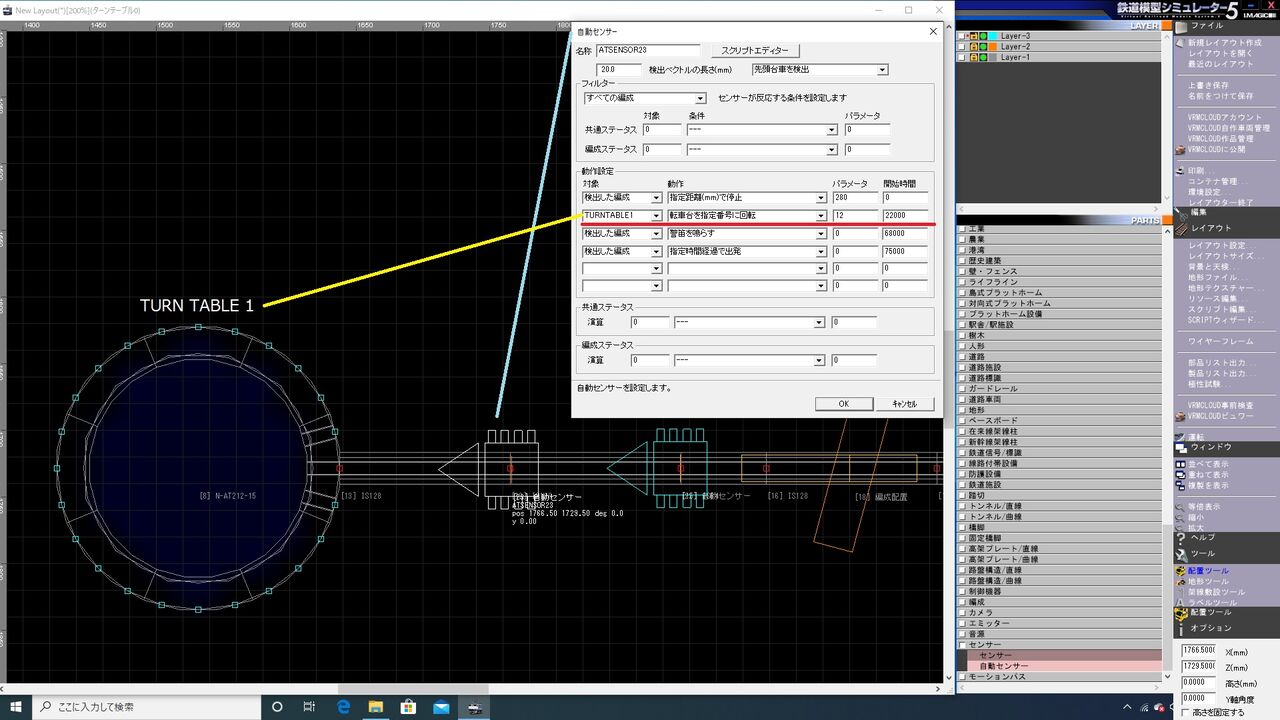Click キャンセル in the 自動センサー dialog

(x=905, y=404)
